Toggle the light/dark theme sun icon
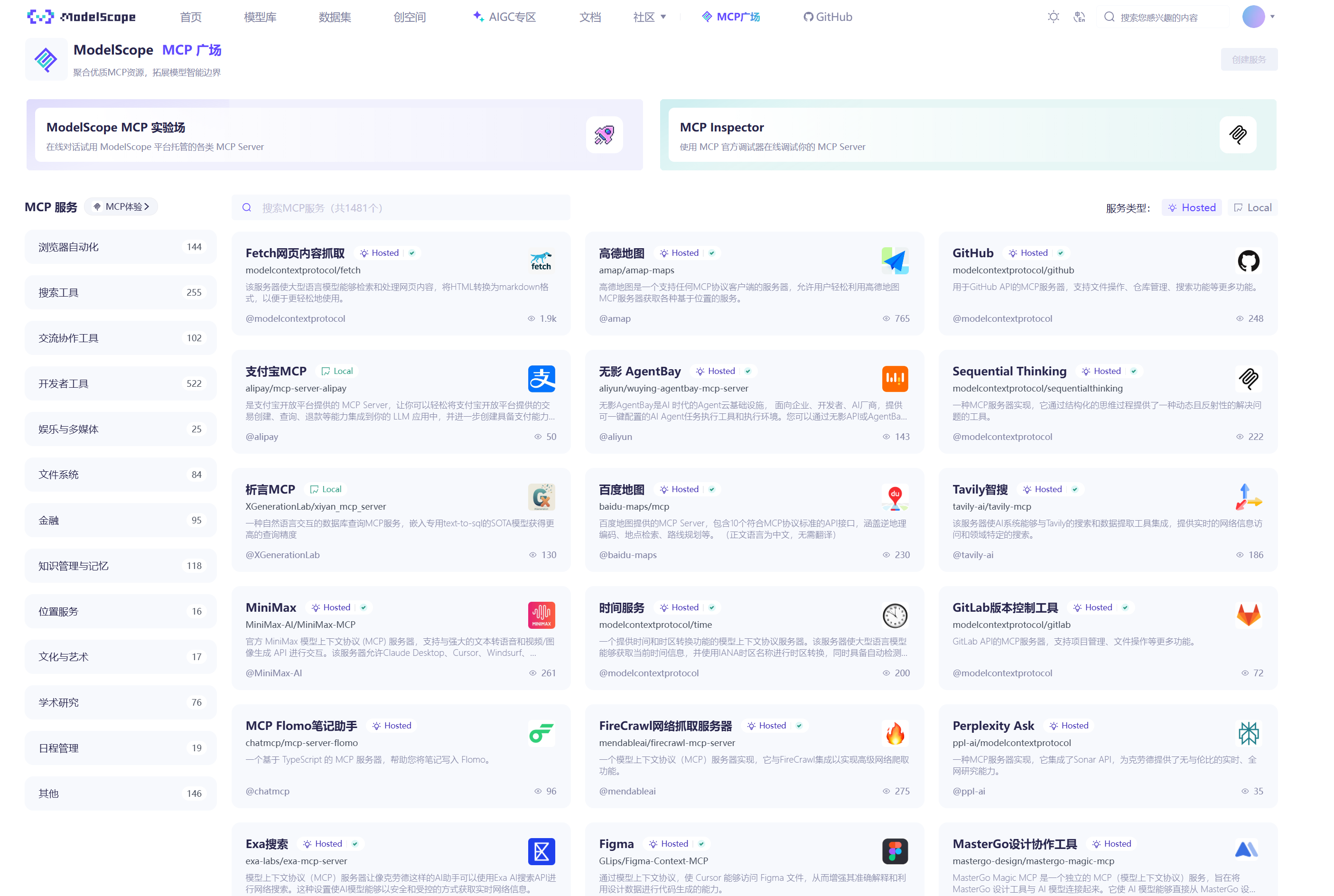Image resolution: width=1334 pixels, height=896 pixels. click(x=1053, y=17)
